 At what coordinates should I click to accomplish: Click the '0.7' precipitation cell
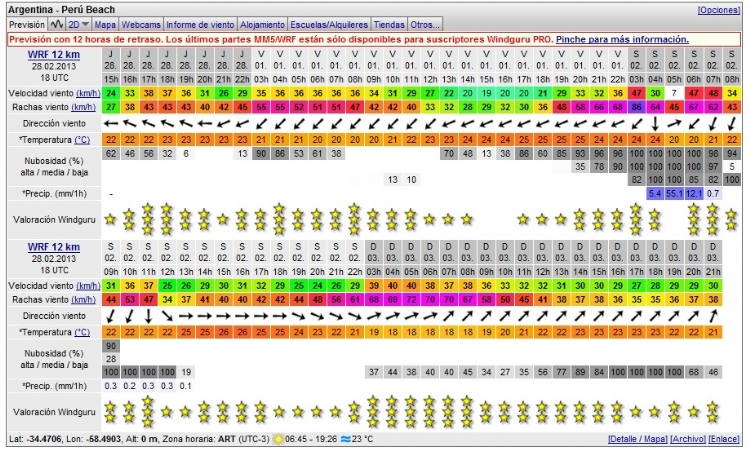(x=713, y=193)
